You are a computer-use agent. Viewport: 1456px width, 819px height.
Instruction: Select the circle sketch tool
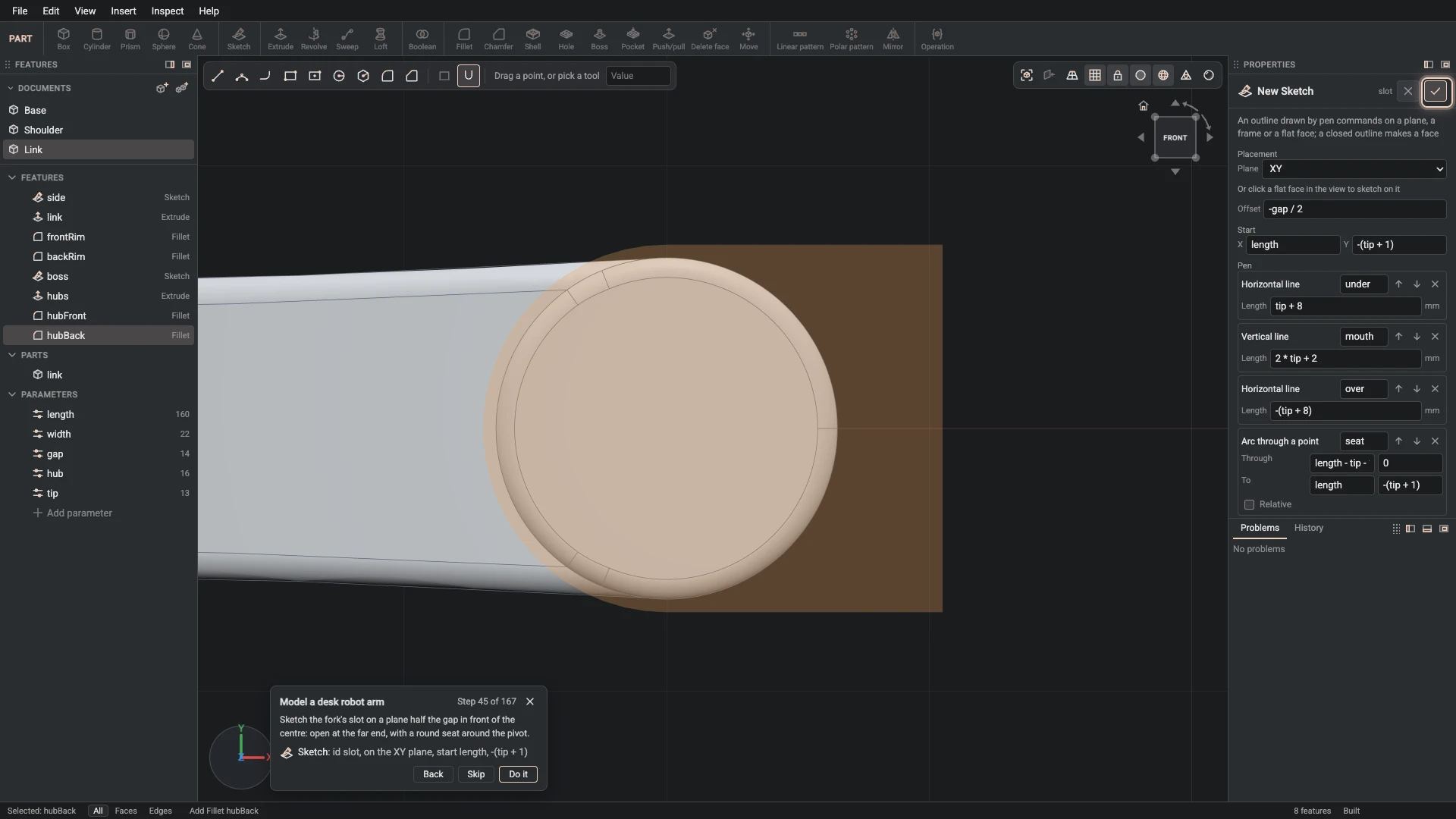click(339, 76)
